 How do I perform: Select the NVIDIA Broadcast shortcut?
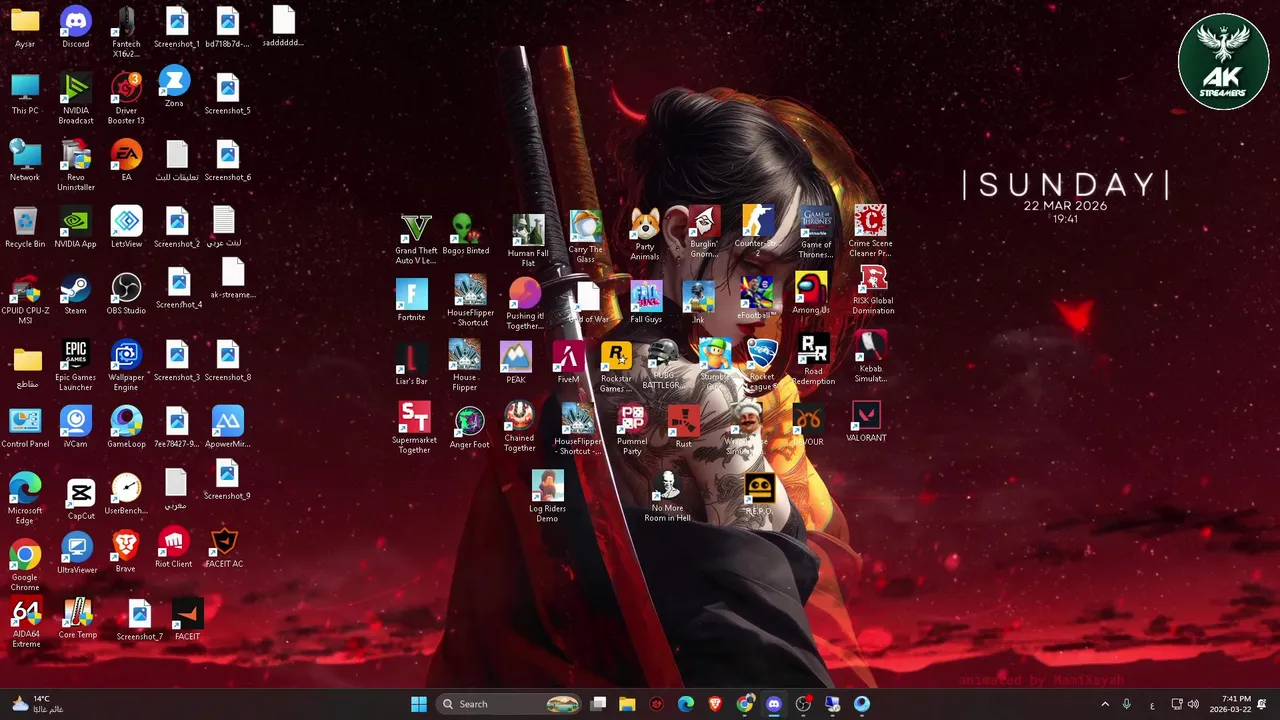click(75, 98)
